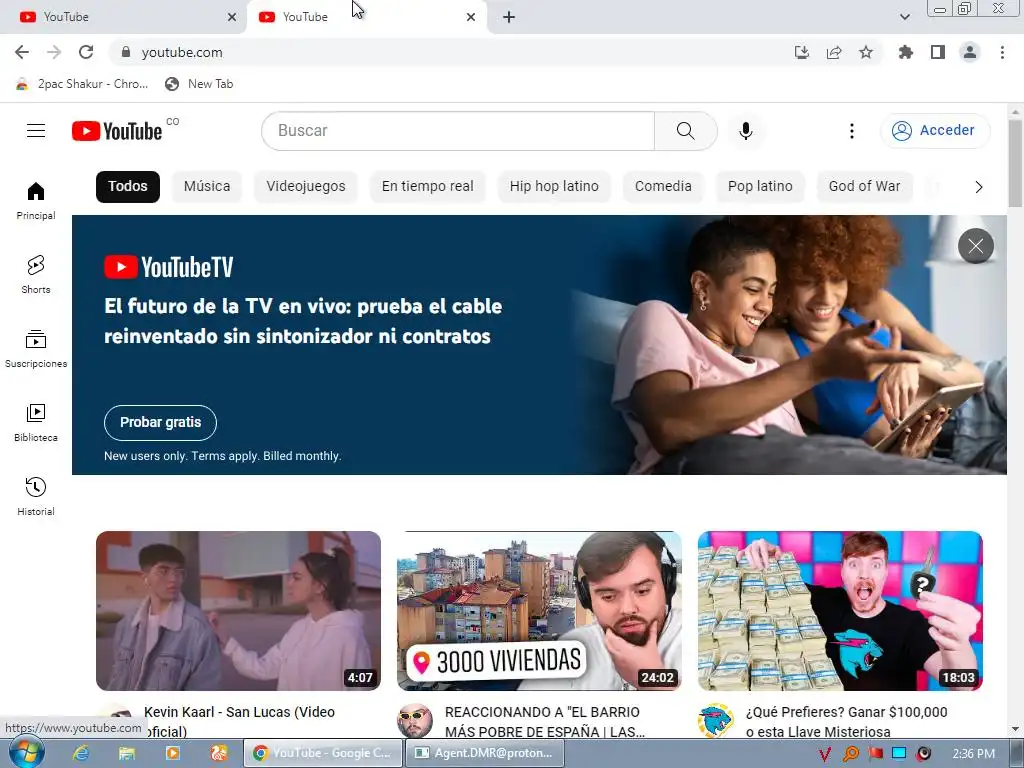This screenshot has width=1024, height=768.
Task: Open video title Kevin Kaarl - San Lucas
Action: (x=239, y=722)
